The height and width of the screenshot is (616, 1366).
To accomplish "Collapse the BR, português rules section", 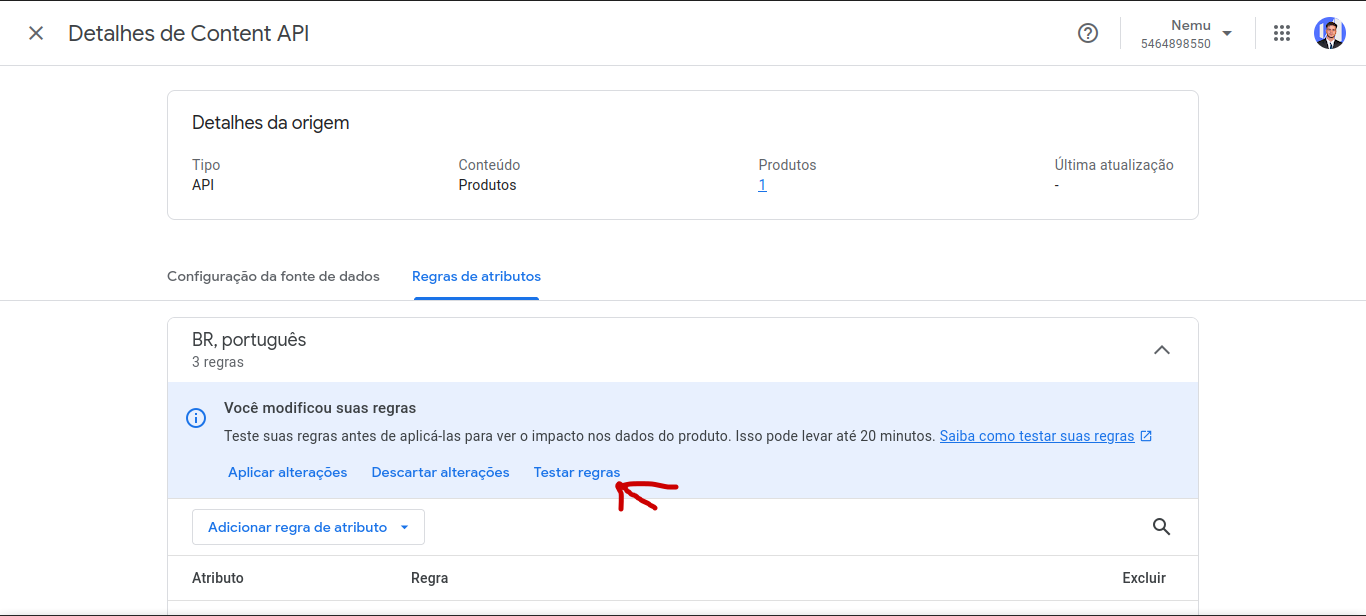I will 1162,350.
